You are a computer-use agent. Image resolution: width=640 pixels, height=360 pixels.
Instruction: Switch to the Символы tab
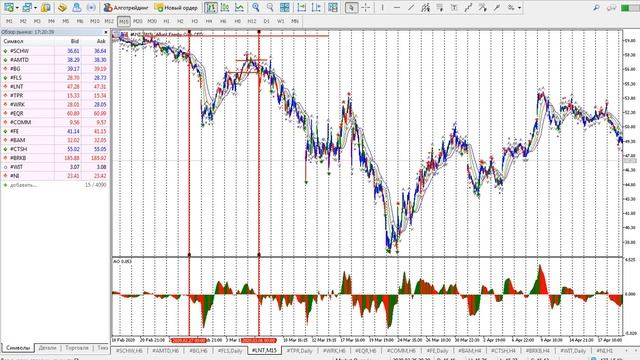tap(18, 348)
